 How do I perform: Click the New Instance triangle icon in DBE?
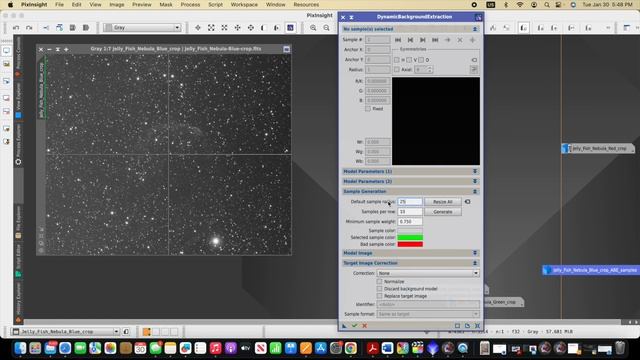(x=344, y=326)
